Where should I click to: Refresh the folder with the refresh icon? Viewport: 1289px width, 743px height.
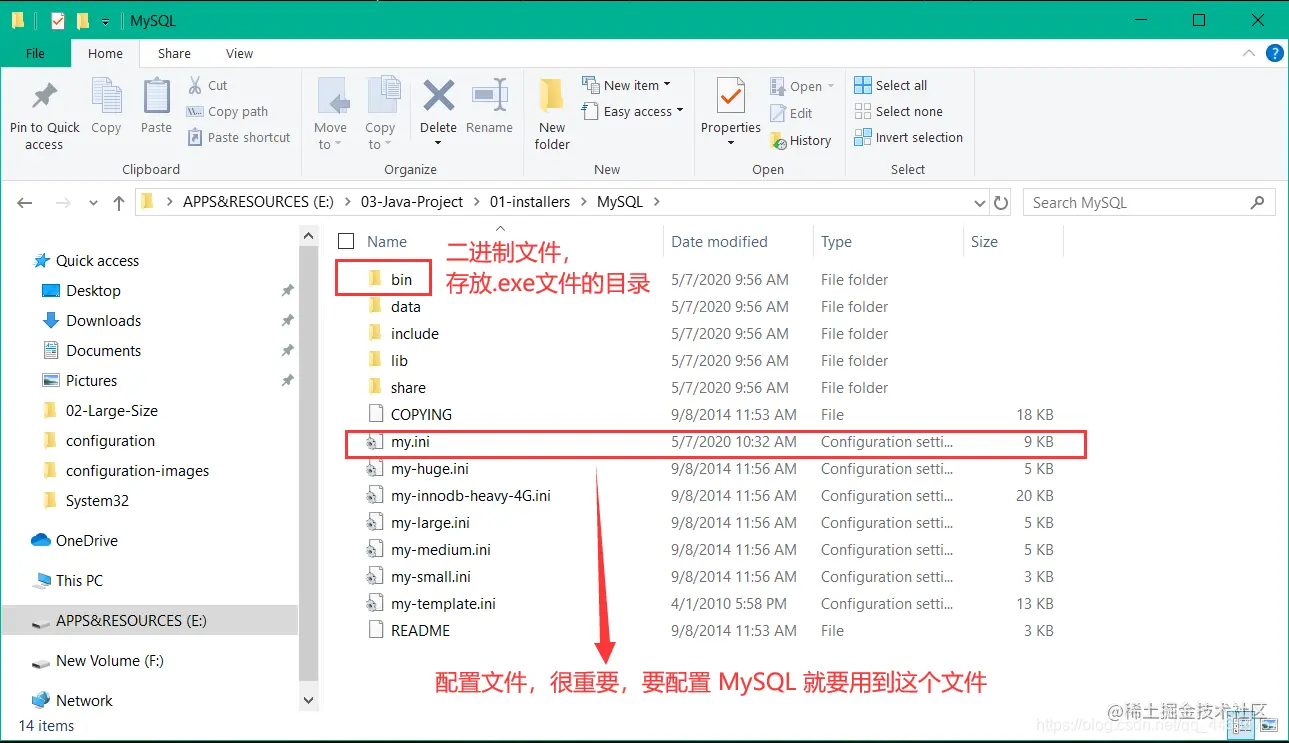pyautogui.click(x=1001, y=202)
